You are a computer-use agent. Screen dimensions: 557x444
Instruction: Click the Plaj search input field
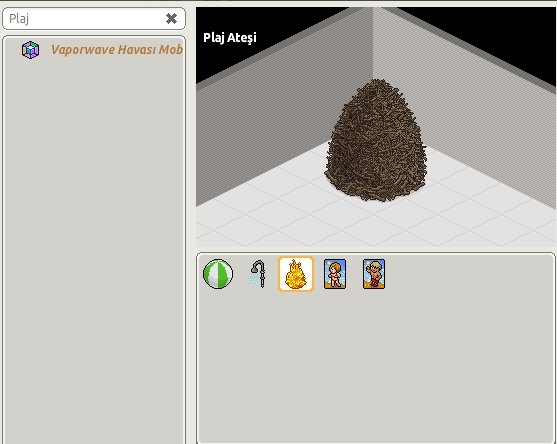(x=85, y=18)
